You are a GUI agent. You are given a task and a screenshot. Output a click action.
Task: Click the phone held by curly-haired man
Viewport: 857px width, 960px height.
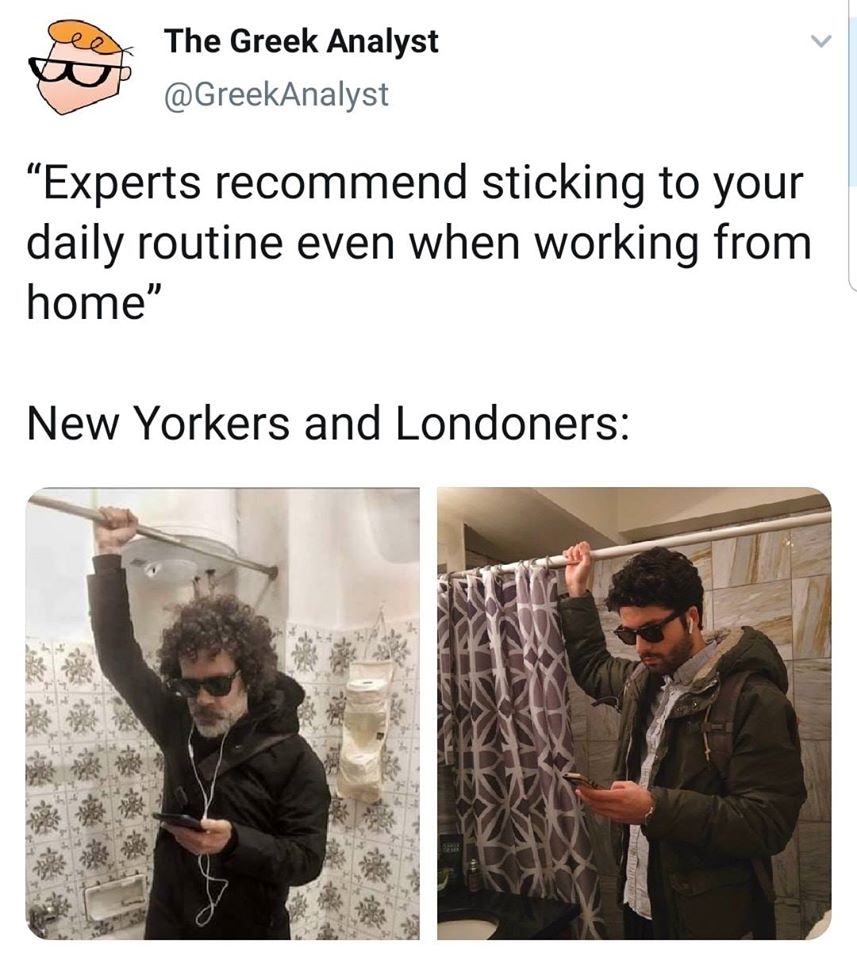click(x=179, y=821)
